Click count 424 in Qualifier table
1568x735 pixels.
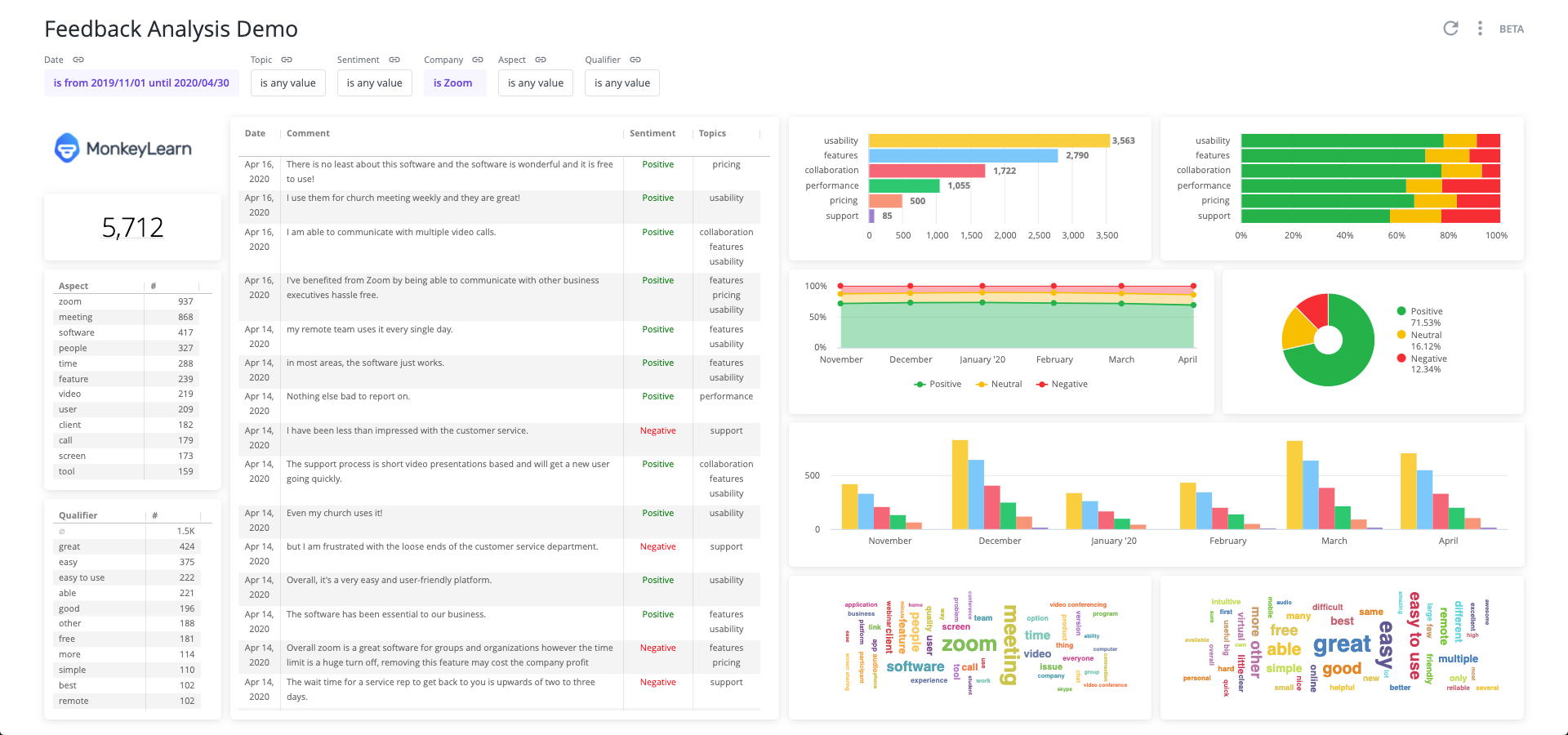click(x=187, y=546)
